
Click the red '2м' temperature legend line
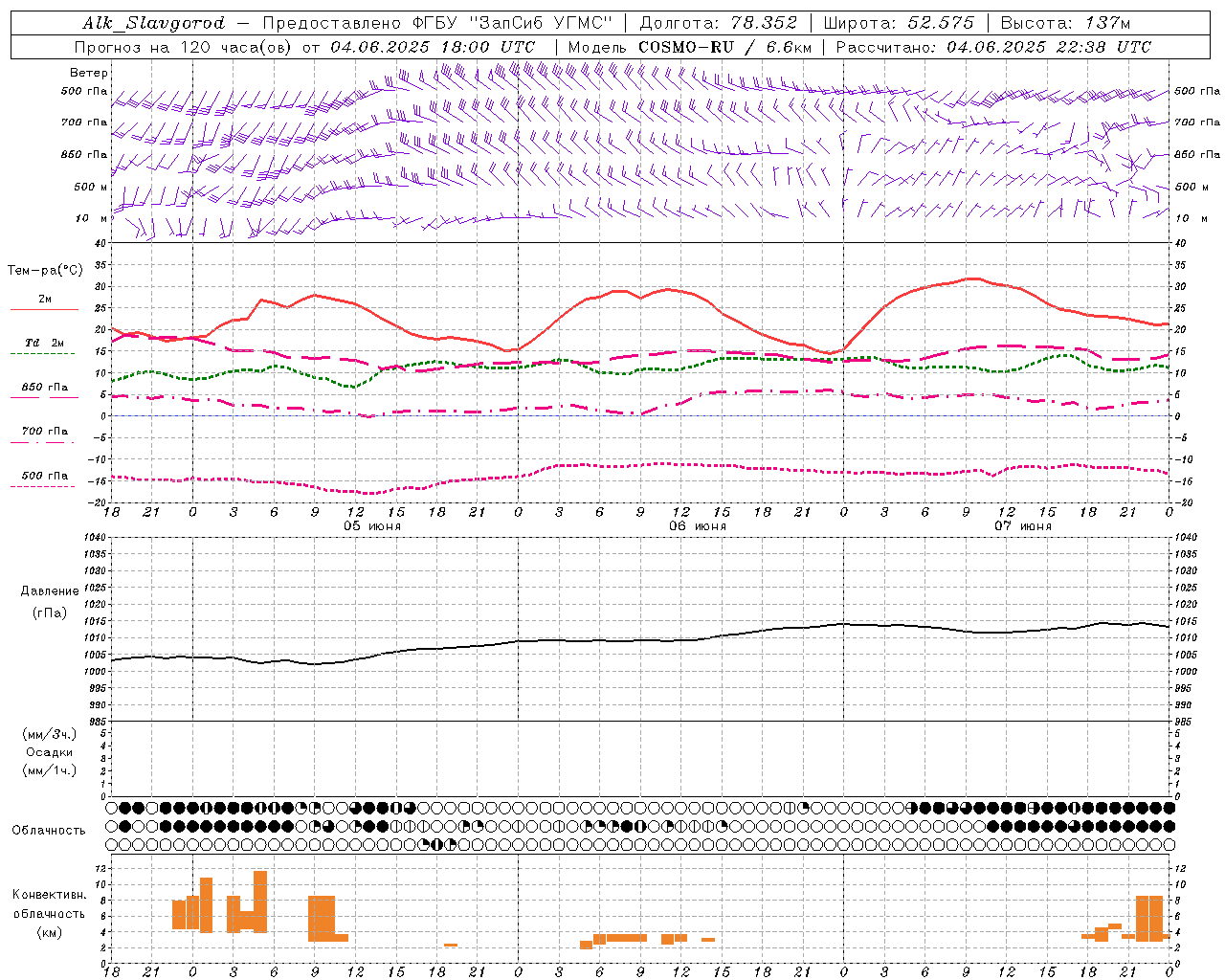click(x=44, y=309)
